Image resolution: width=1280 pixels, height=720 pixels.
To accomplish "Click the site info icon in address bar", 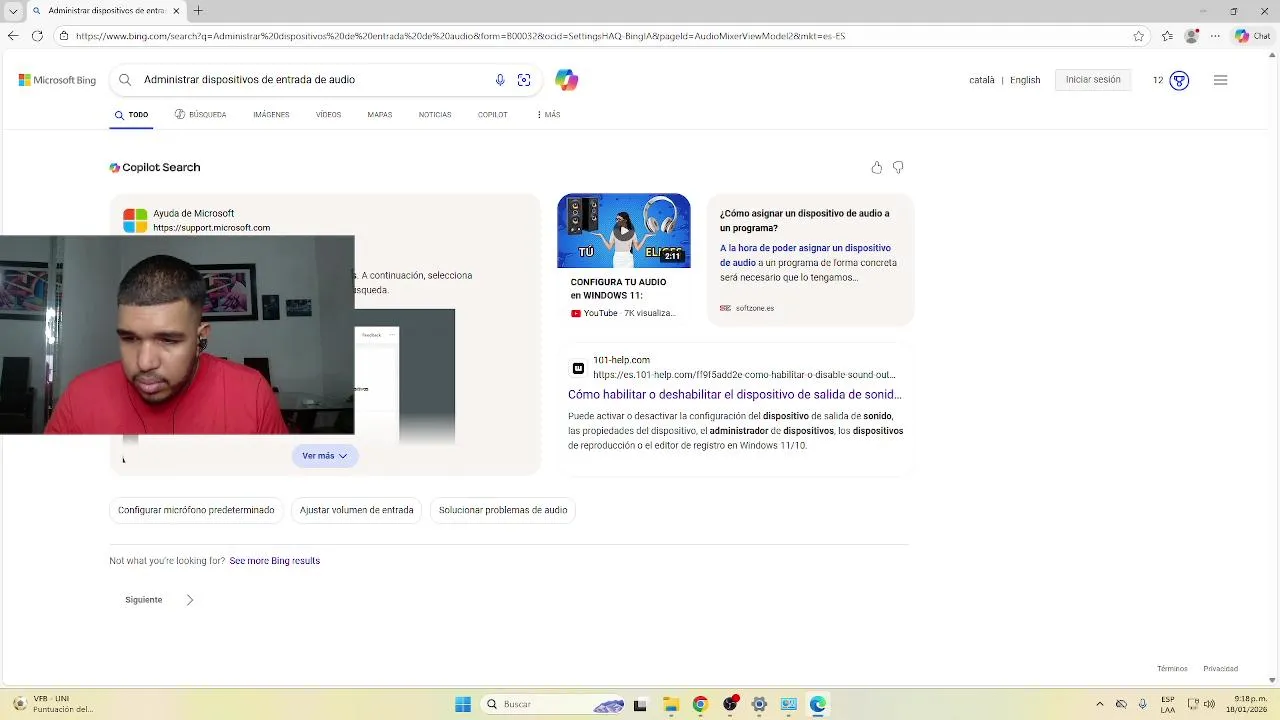I will (x=64, y=36).
